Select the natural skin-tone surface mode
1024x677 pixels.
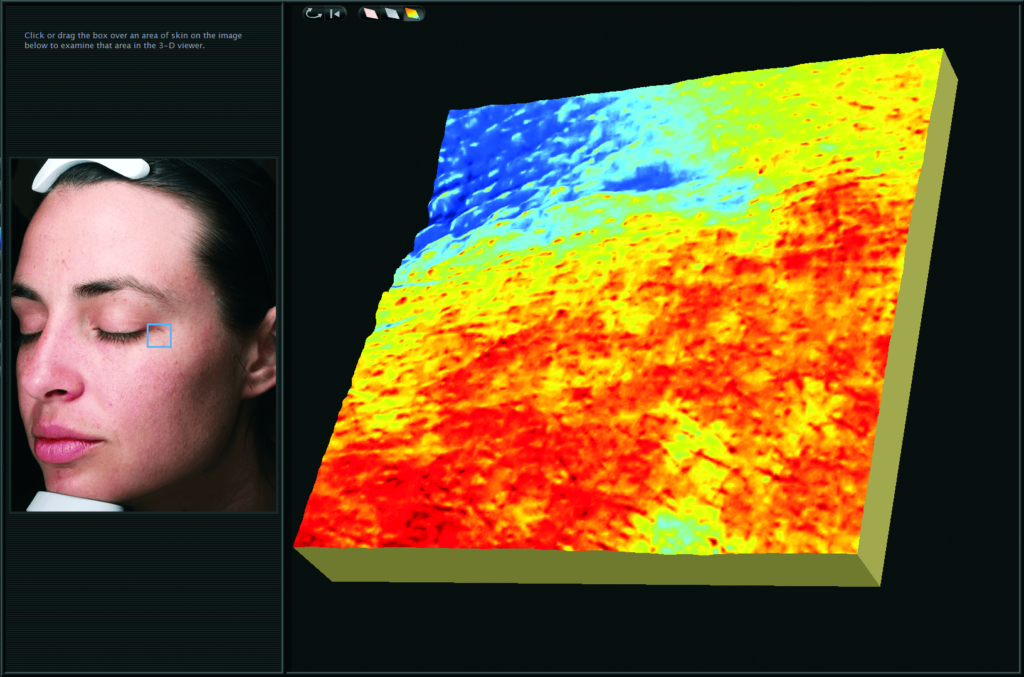pyautogui.click(x=370, y=13)
